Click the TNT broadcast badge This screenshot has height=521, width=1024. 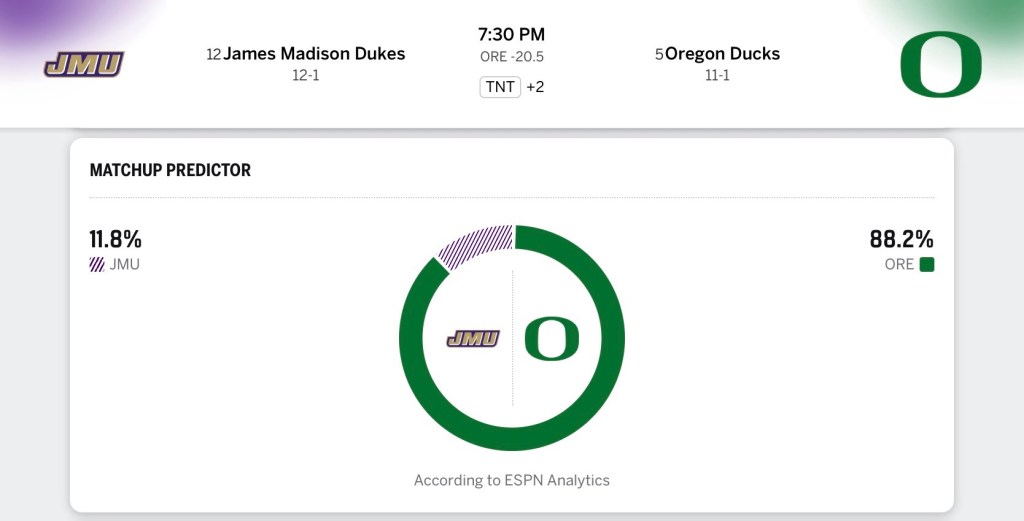(500, 87)
